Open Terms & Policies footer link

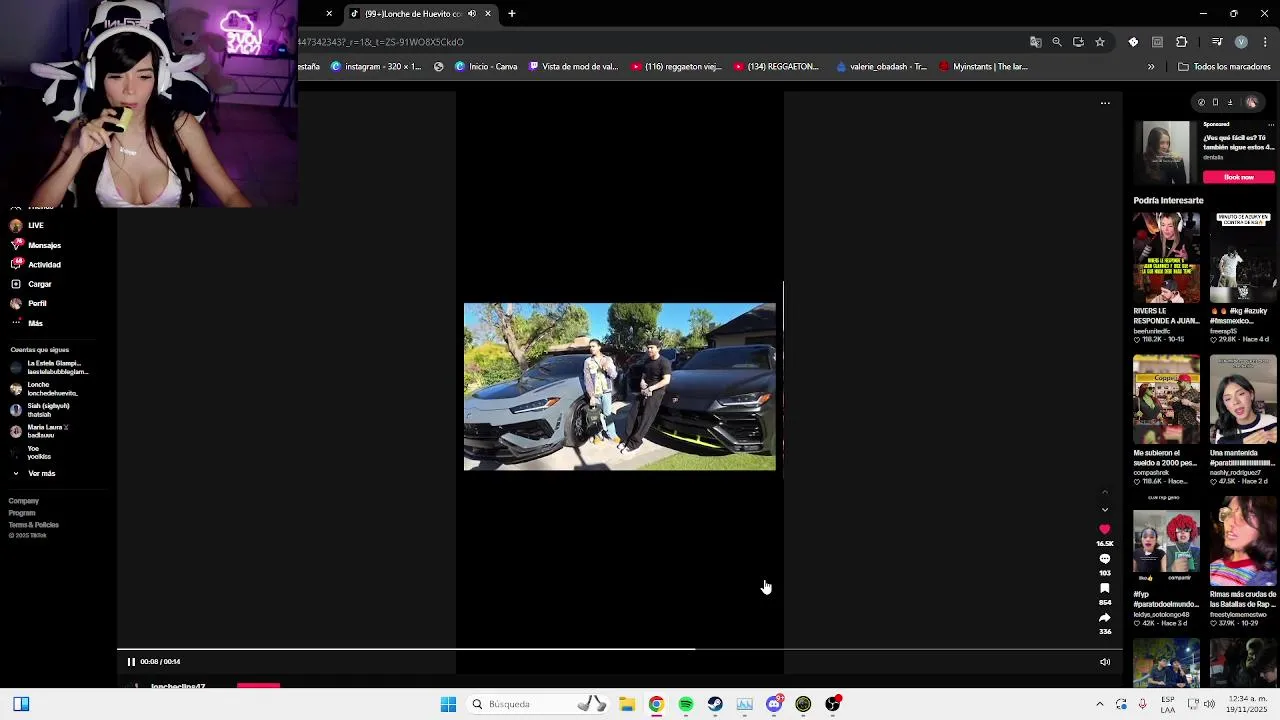34,525
